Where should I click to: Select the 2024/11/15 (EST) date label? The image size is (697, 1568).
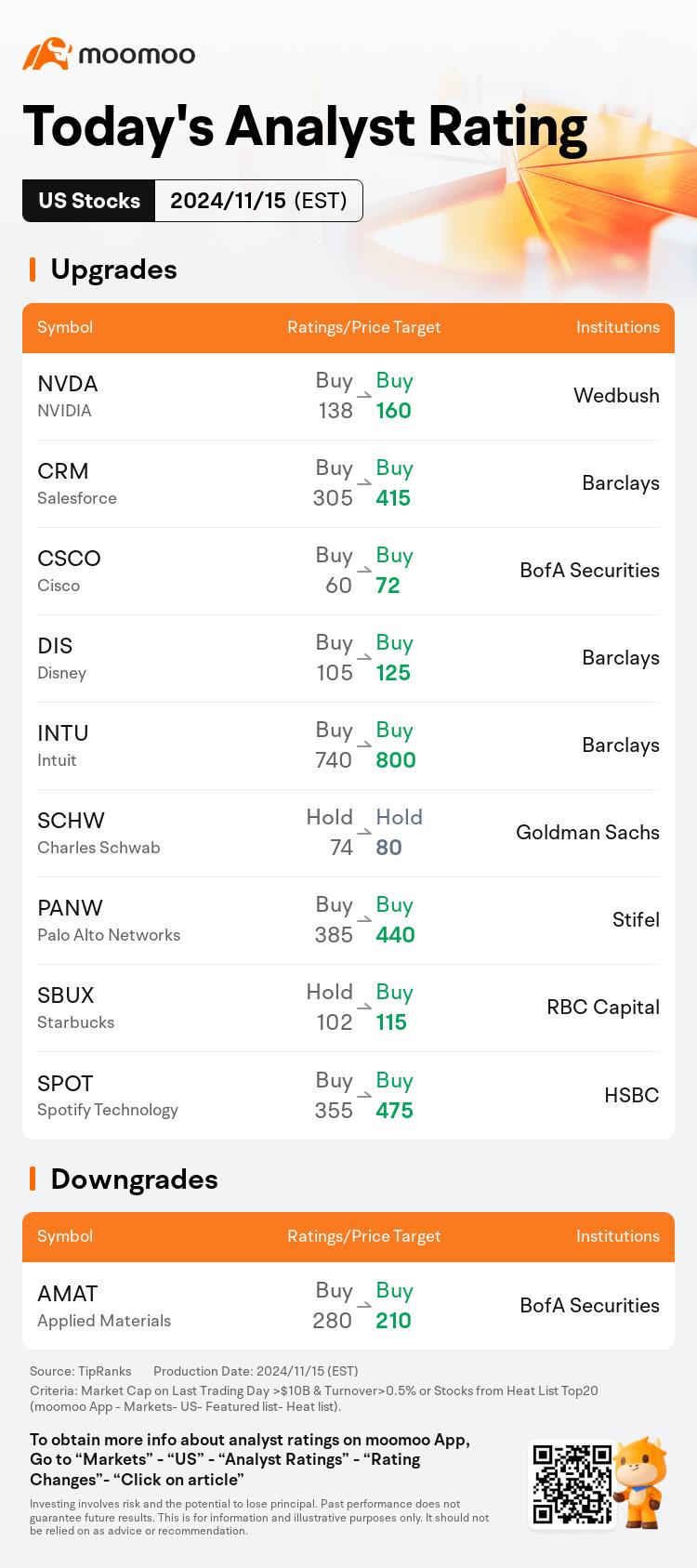pyautogui.click(x=258, y=201)
